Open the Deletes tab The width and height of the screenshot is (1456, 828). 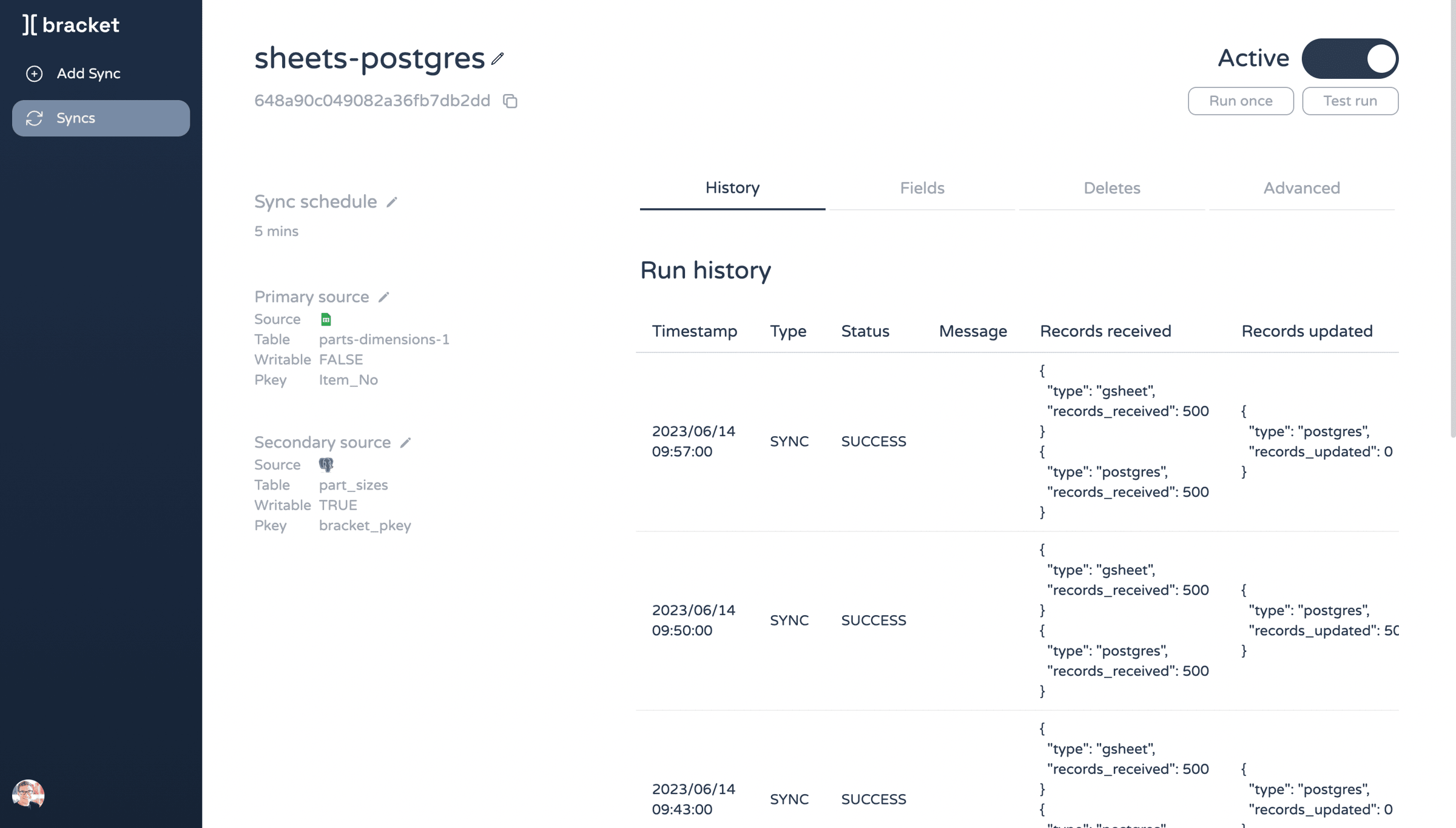1112,189
